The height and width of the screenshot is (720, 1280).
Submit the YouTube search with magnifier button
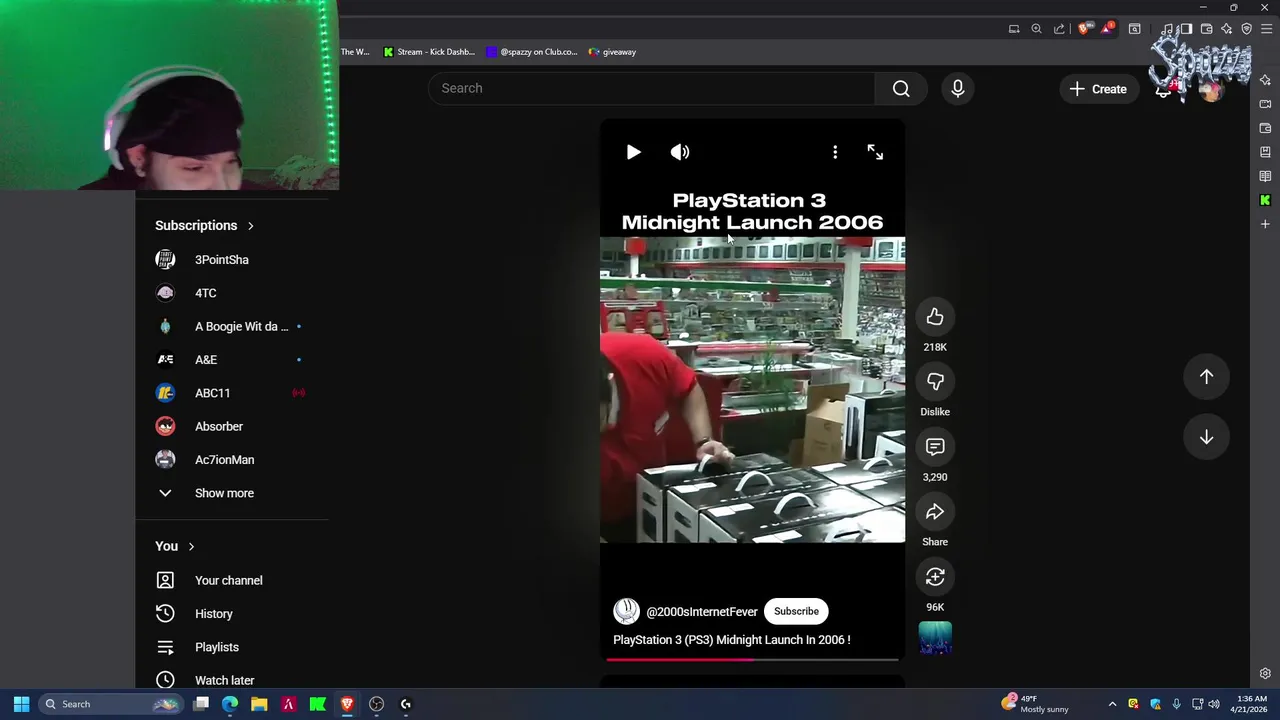[901, 89]
